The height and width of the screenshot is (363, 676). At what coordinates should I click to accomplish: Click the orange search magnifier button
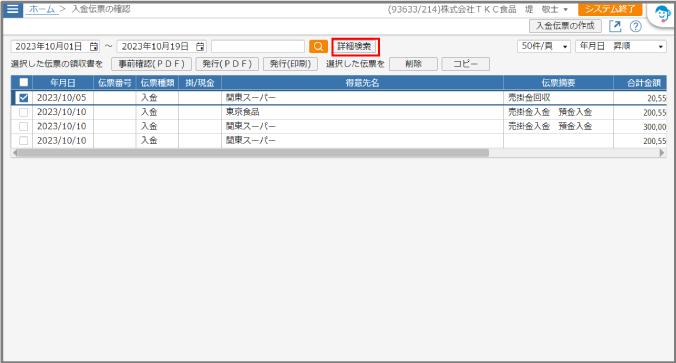click(x=318, y=47)
